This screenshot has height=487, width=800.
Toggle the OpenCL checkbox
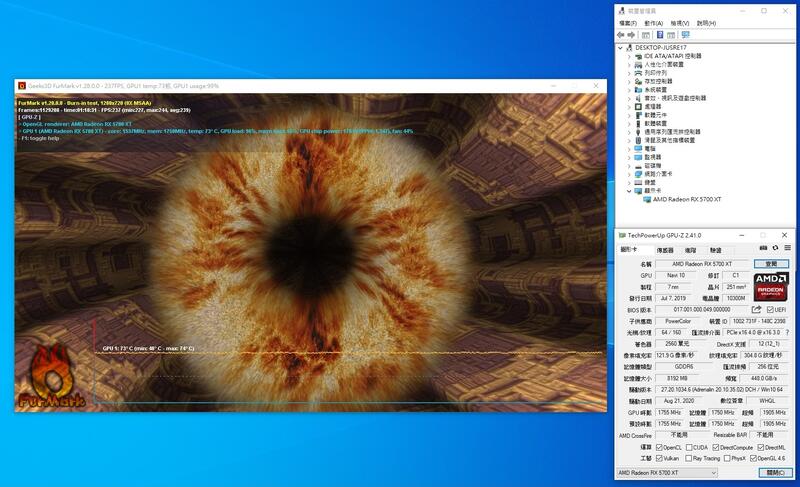click(x=659, y=447)
